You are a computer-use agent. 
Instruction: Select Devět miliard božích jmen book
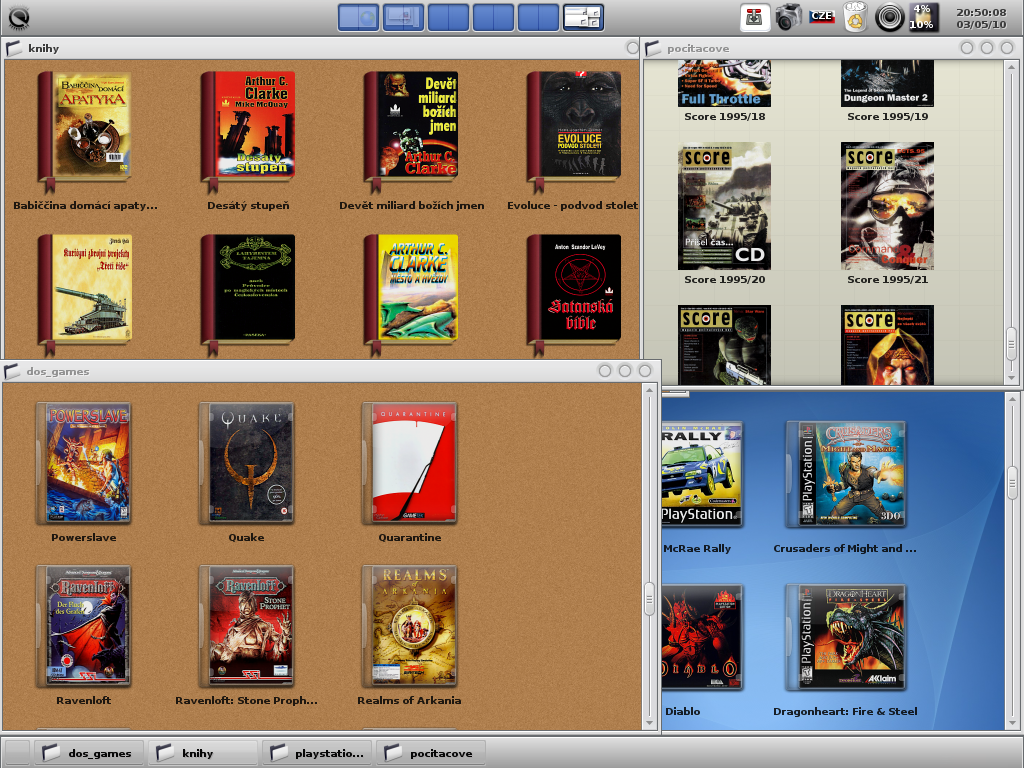(411, 131)
